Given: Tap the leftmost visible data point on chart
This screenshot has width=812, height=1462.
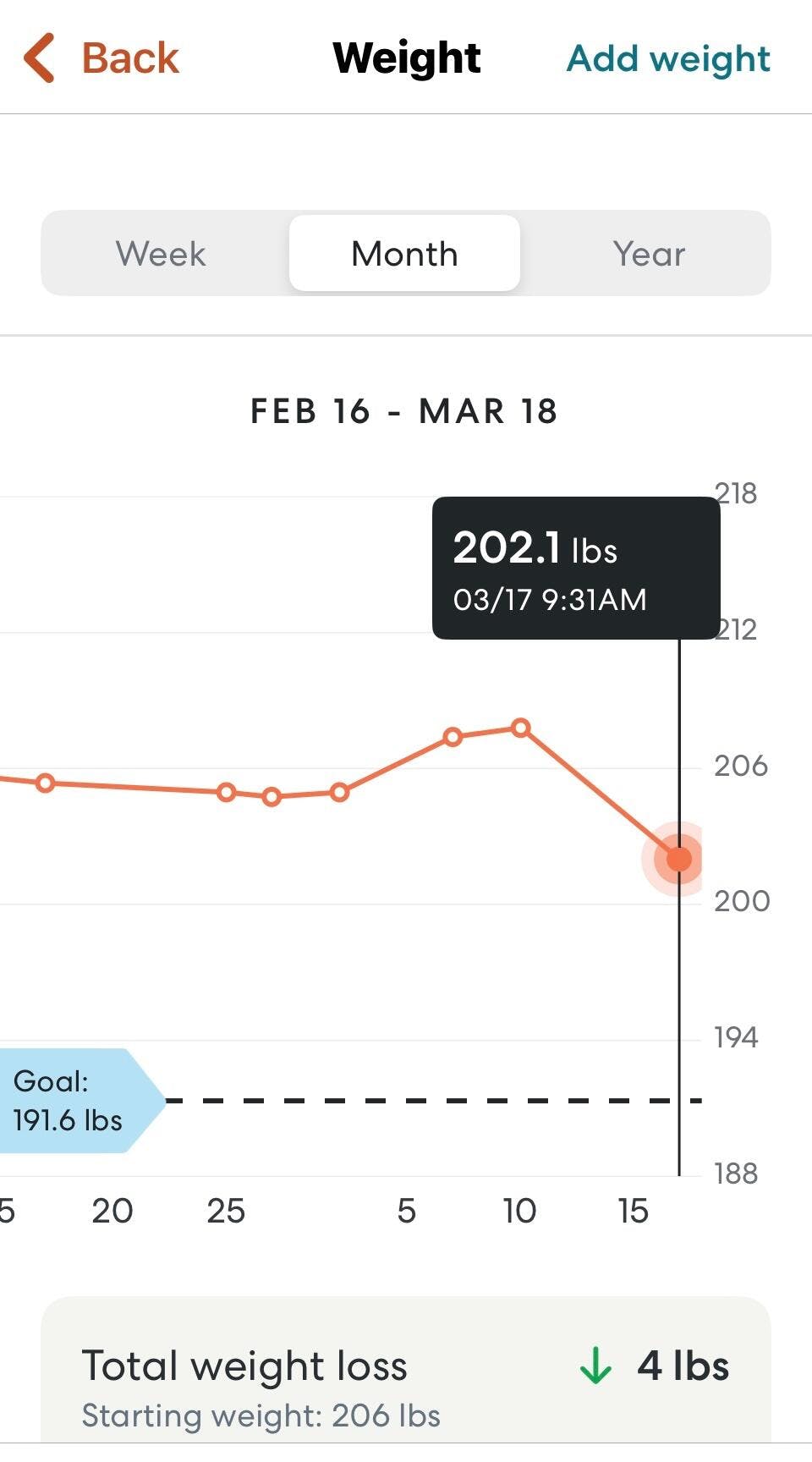Looking at the screenshot, I should [46, 783].
